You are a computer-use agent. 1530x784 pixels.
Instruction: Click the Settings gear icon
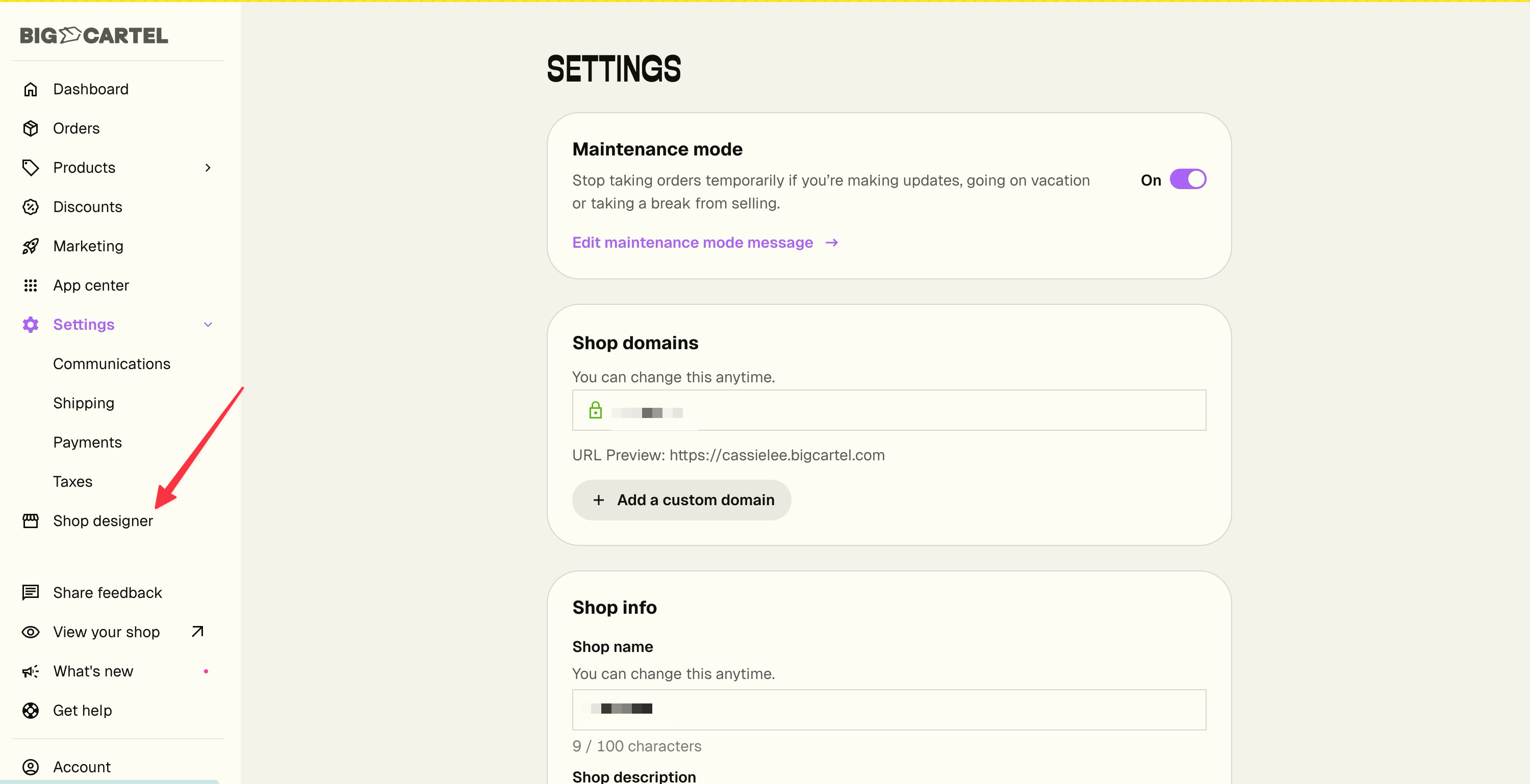click(x=30, y=325)
